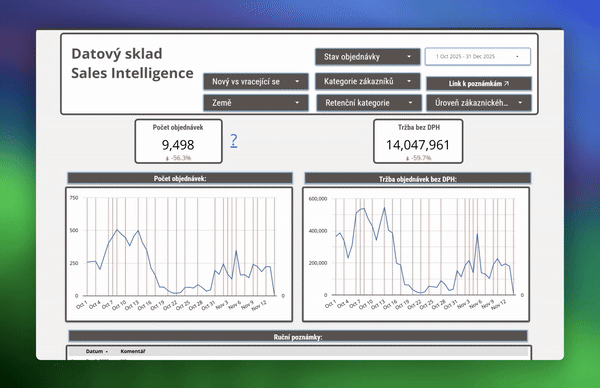This screenshot has width=600, height=388.
Task: Expand the Nový vs vracející se filter
Action: pos(256,82)
